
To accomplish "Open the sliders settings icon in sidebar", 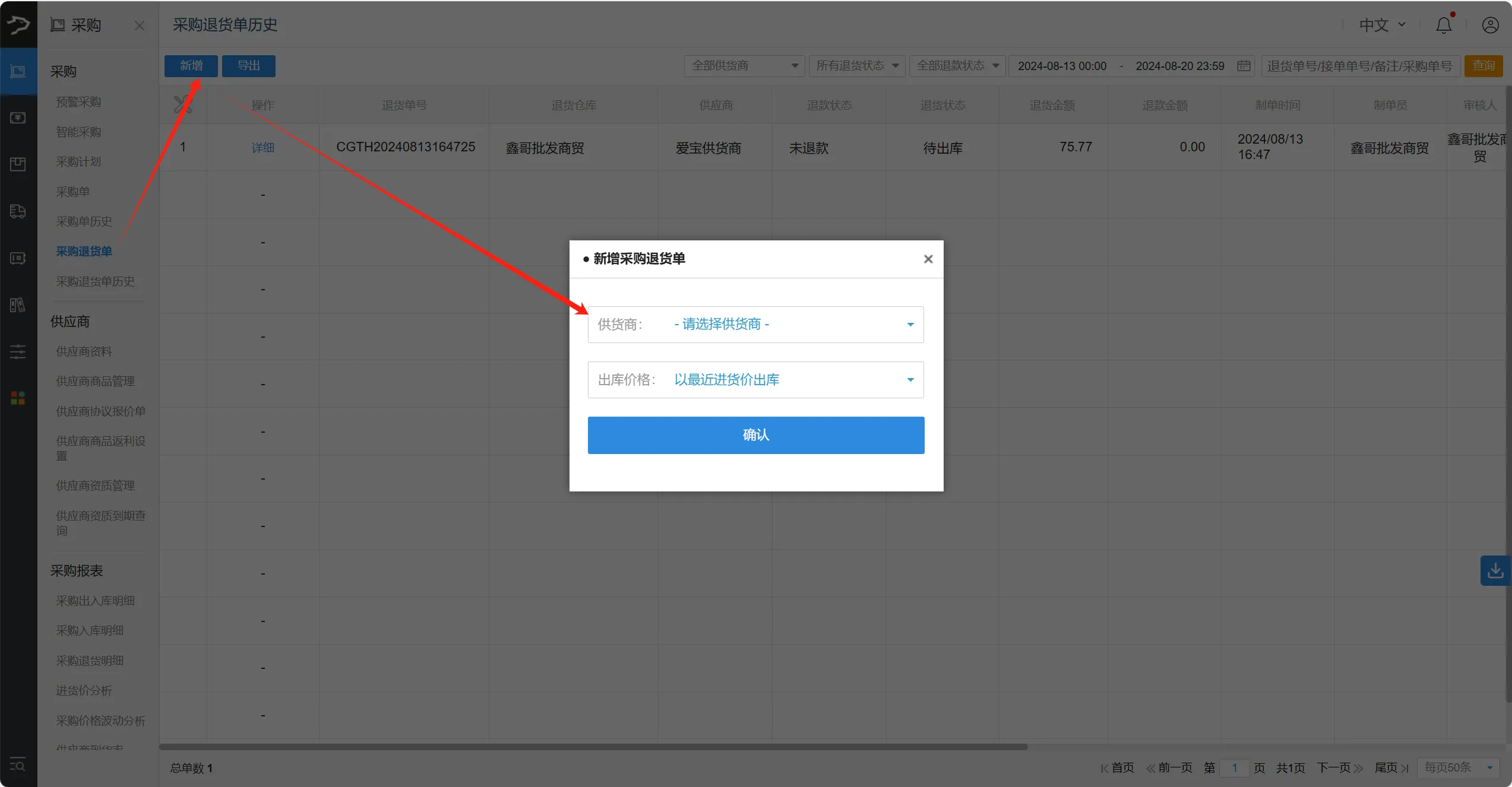I will pyautogui.click(x=18, y=352).
